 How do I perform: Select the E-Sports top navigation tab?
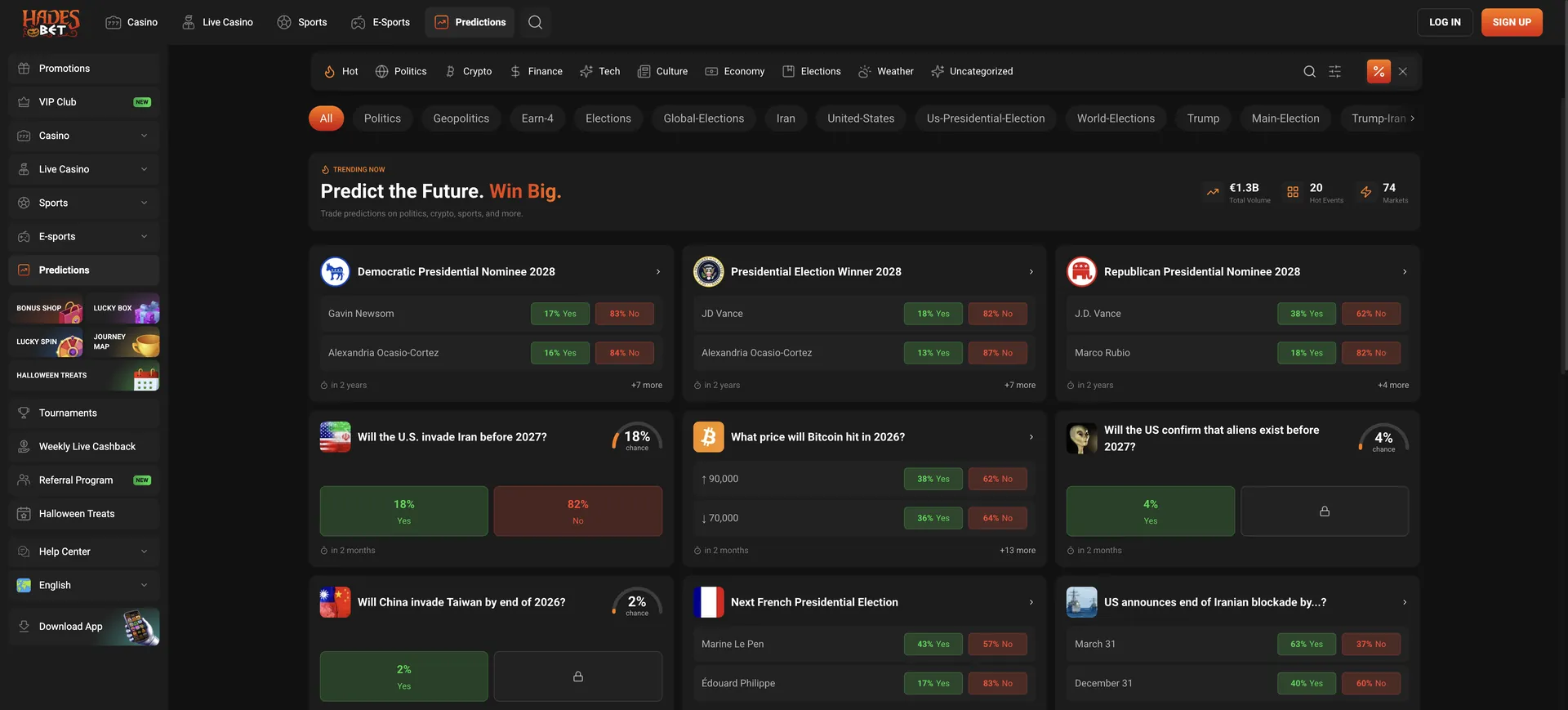pos(381,22)
